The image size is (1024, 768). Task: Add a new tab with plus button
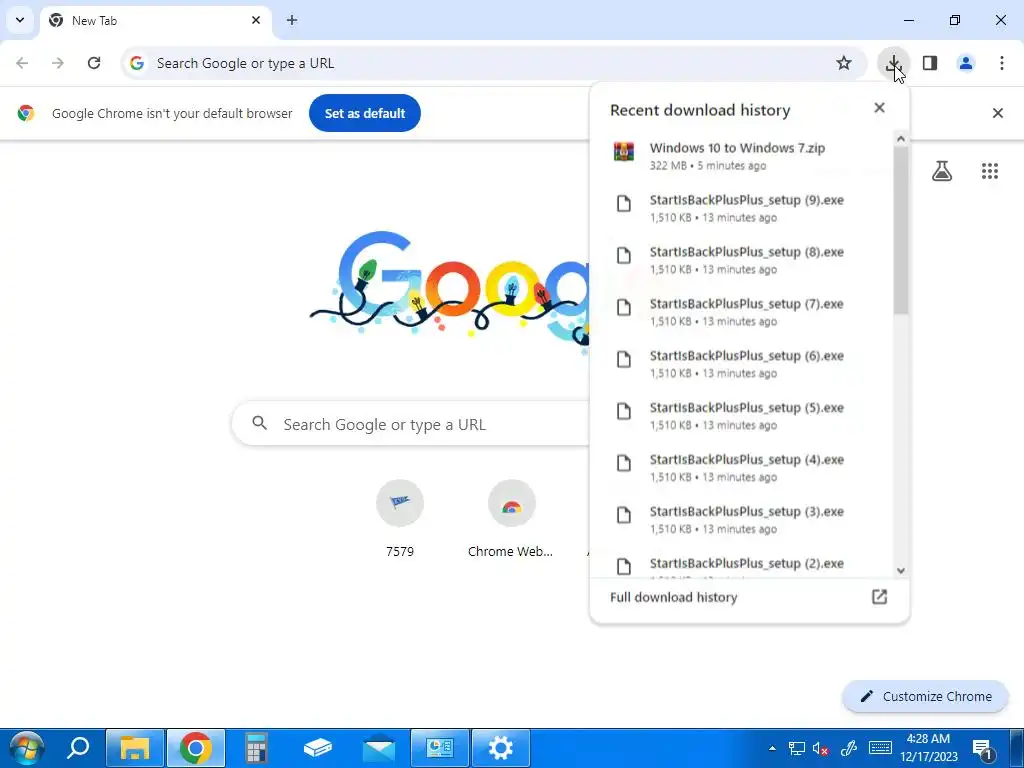click(292, 20)
